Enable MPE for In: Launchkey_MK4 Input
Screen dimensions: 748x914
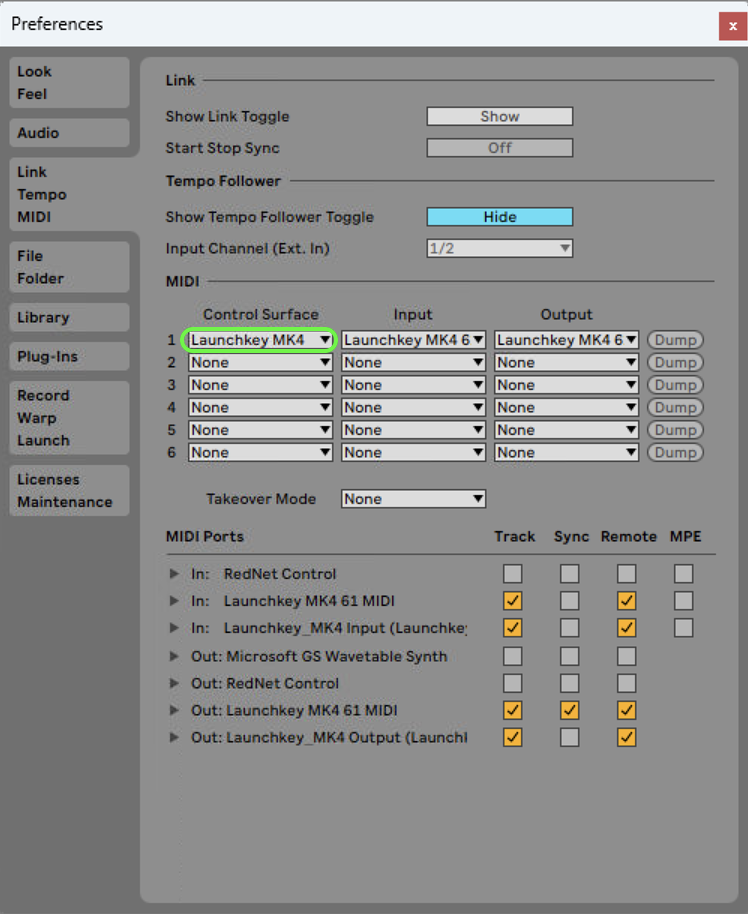683,628
